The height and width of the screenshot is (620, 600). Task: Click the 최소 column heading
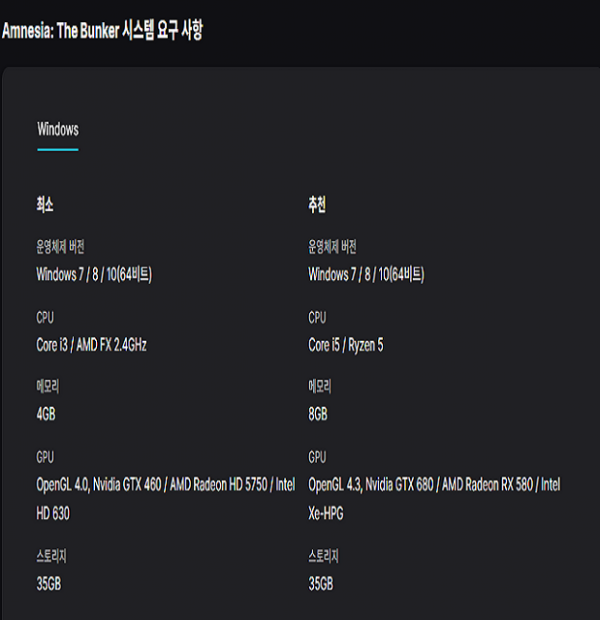[x=45, y=205]
